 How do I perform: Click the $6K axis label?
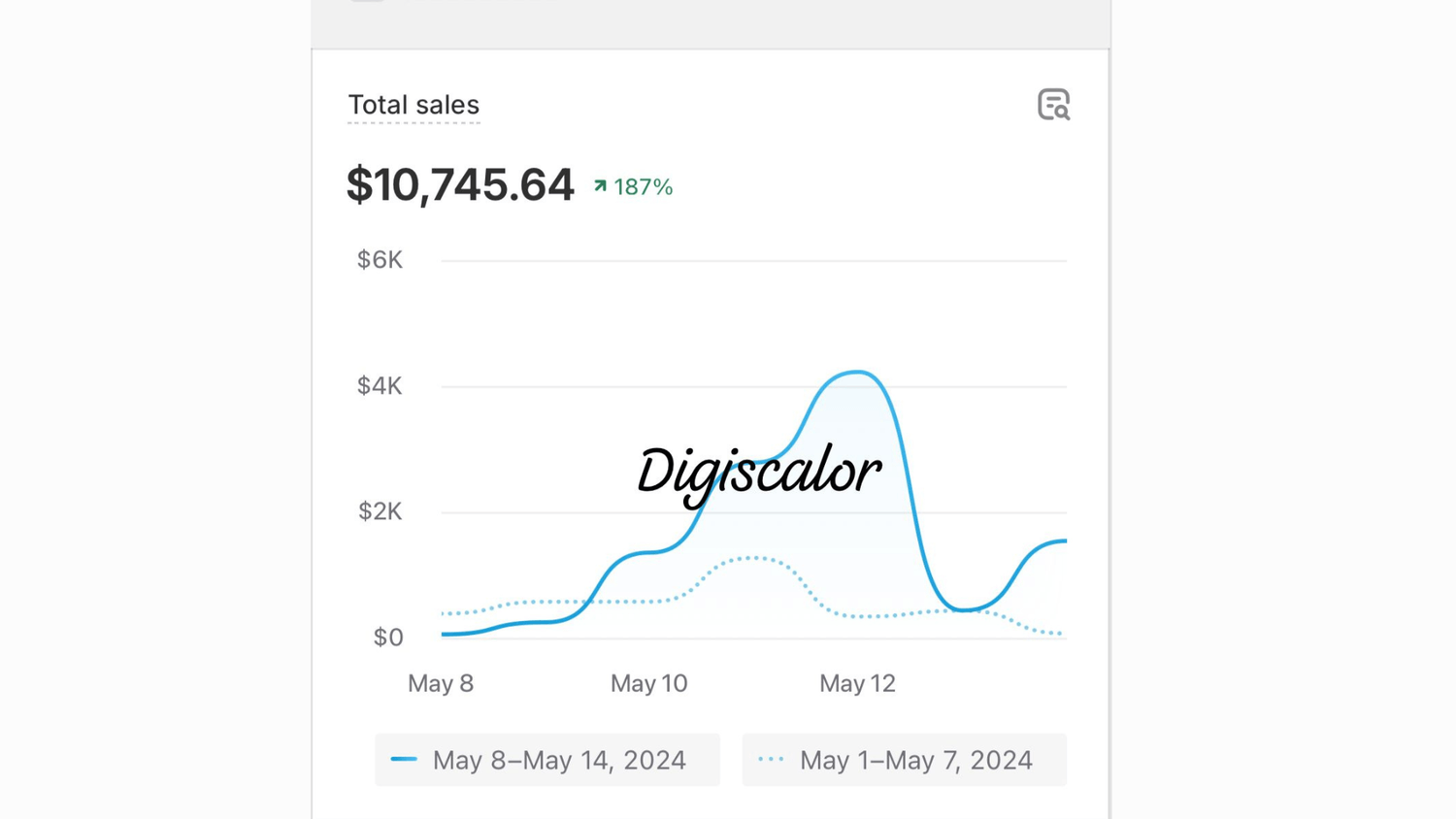(x=380, y=260)
